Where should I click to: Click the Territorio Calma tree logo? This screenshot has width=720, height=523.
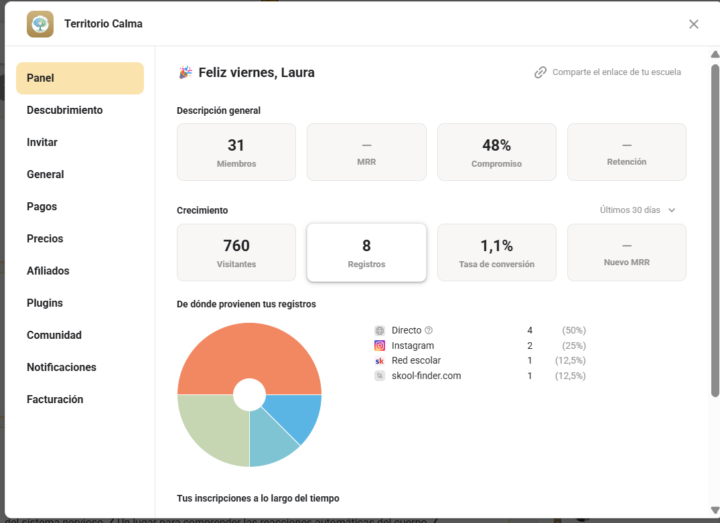(x=40, y=24)
